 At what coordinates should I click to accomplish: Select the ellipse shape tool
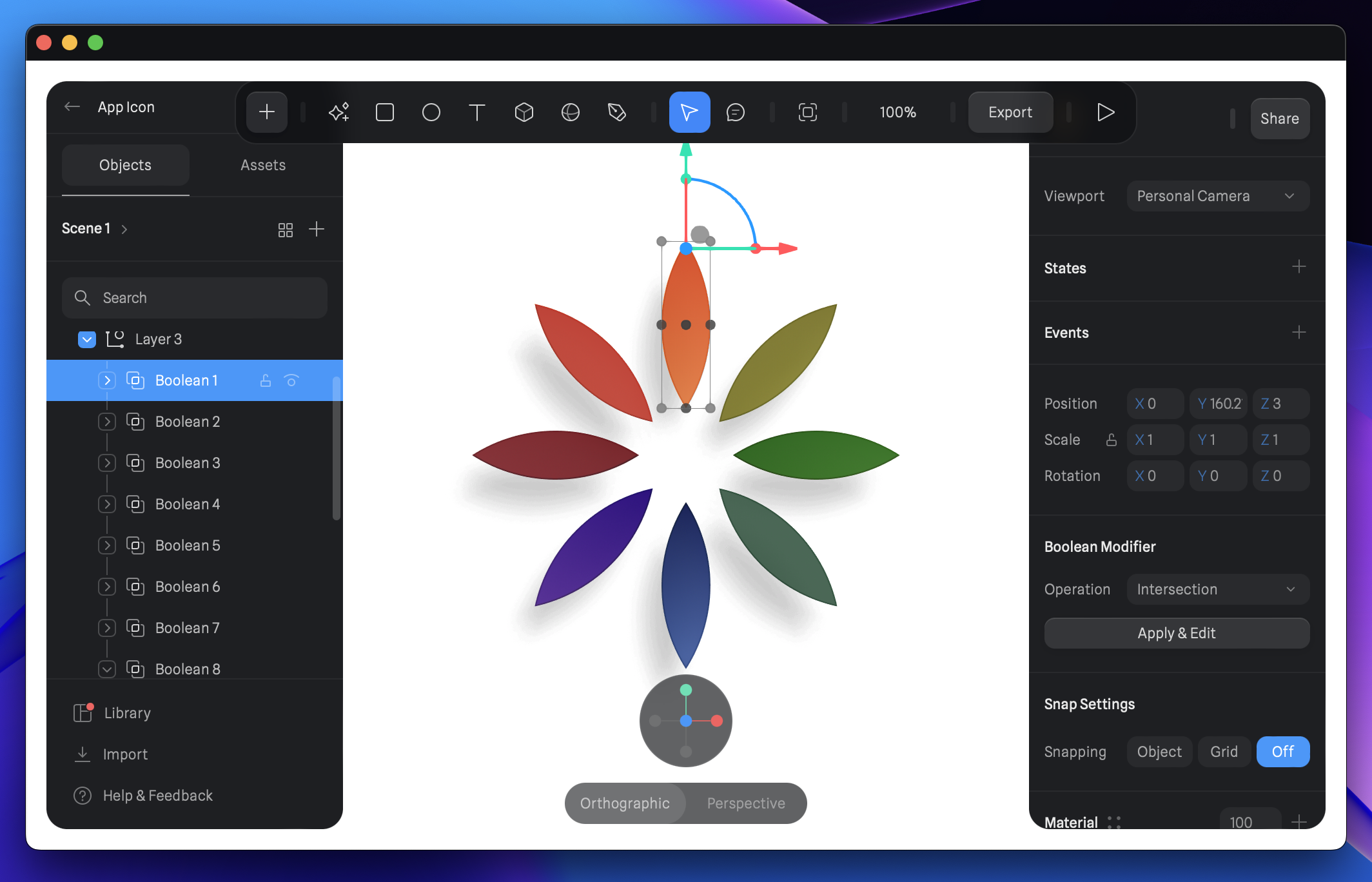coord(431,112)
